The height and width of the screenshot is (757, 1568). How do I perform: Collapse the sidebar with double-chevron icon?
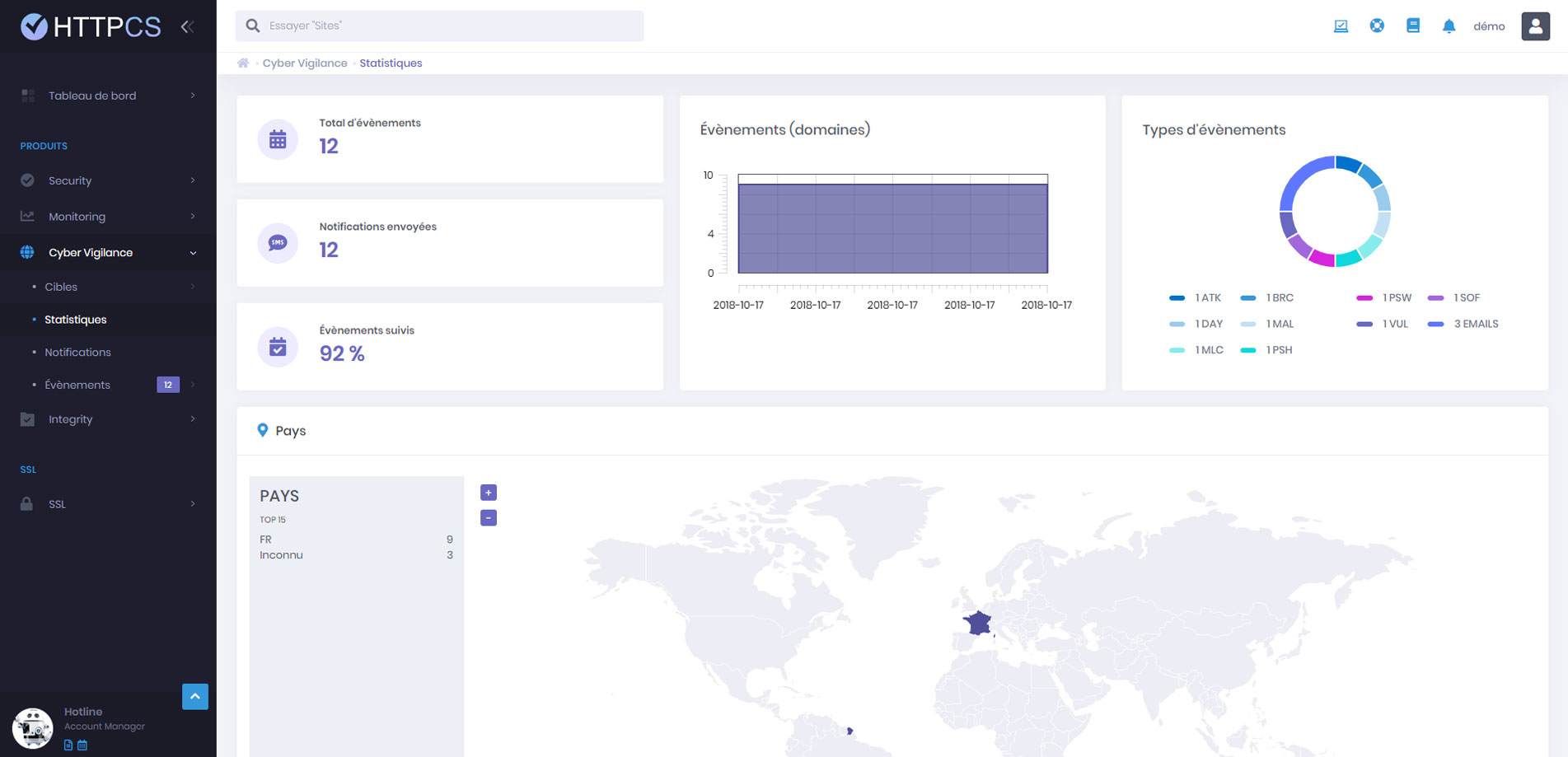[x=187, y=26]
